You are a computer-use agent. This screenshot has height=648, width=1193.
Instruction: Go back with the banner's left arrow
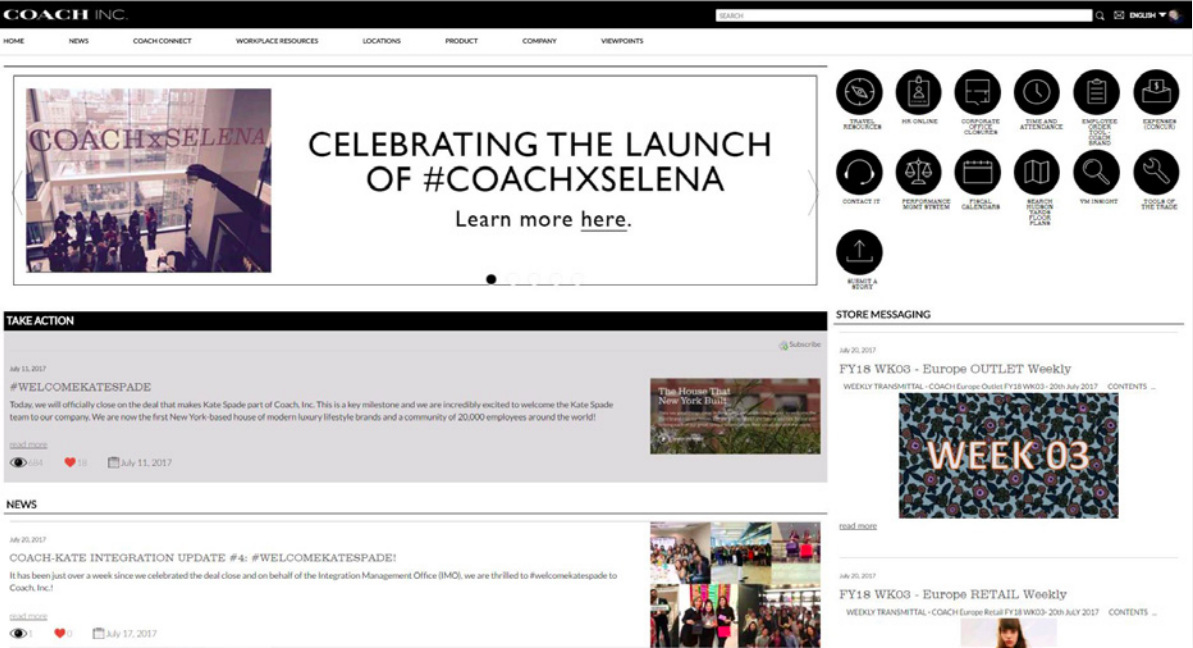point(17,192)
